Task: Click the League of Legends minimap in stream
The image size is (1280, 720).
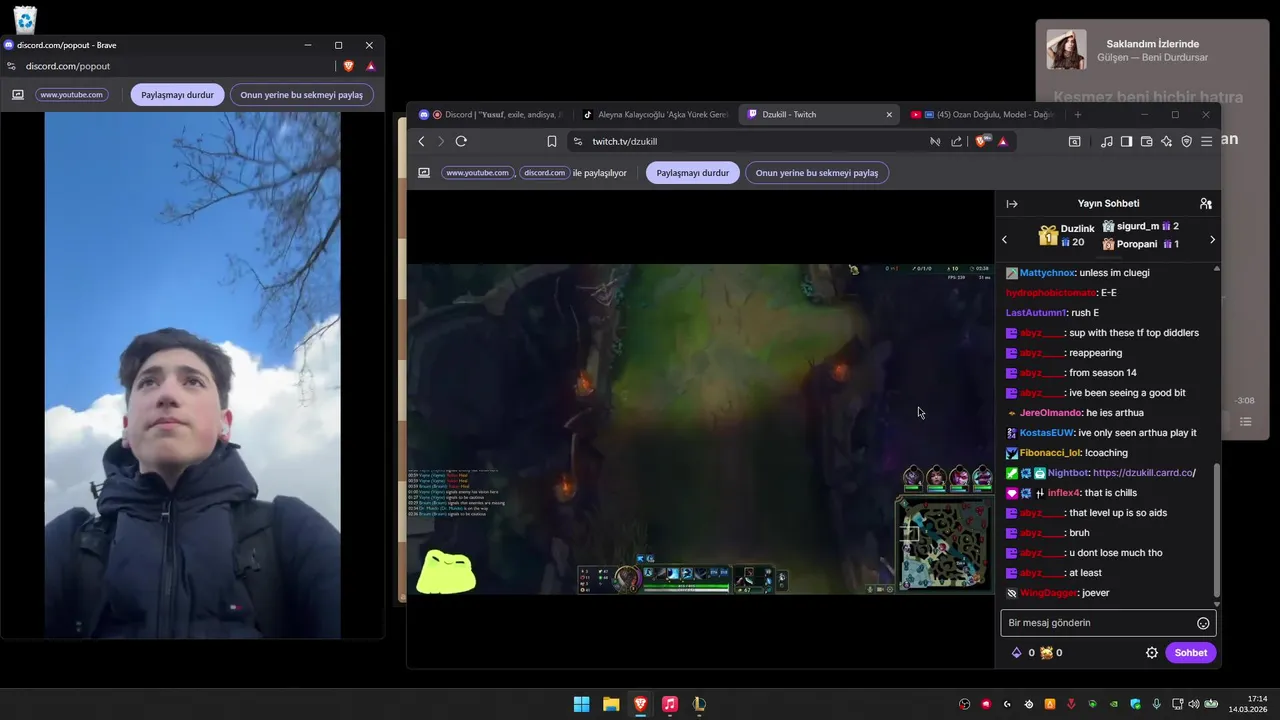Action: (943, 542)
